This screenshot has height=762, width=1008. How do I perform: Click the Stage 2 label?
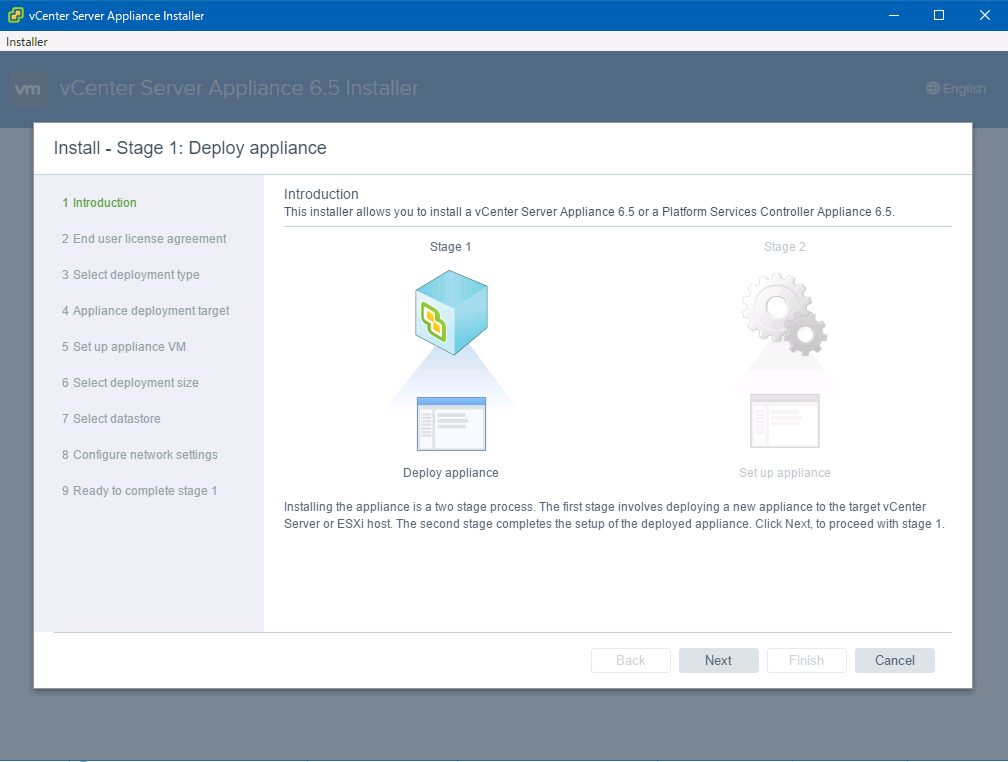(784, 247)
